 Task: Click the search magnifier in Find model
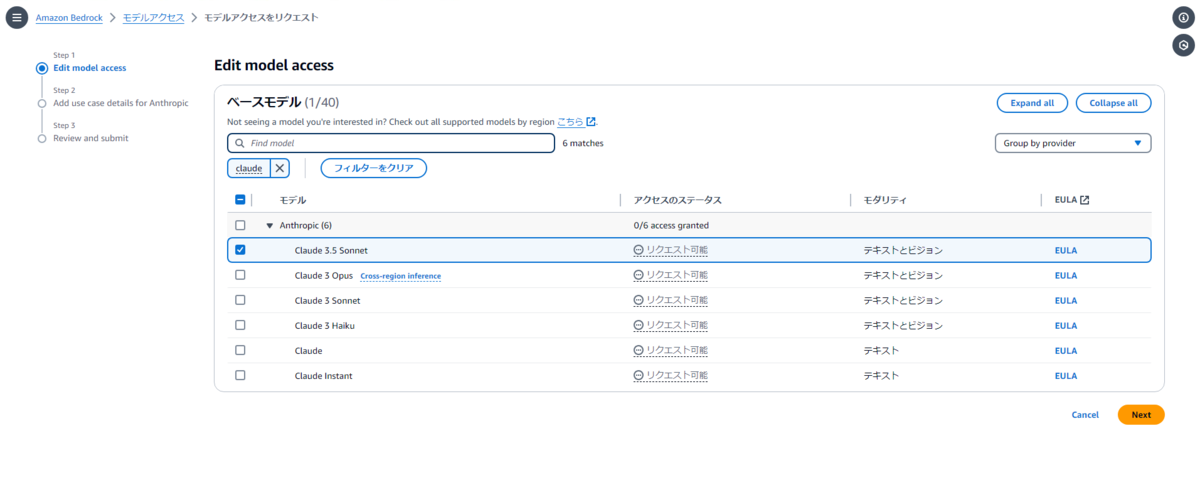pos(240,143)
